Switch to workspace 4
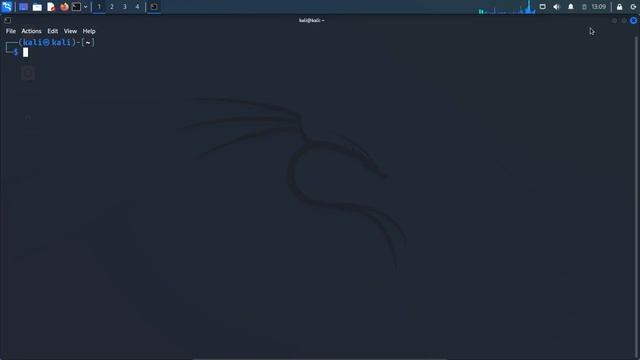 pyautogui.click(x=137, y=7)
